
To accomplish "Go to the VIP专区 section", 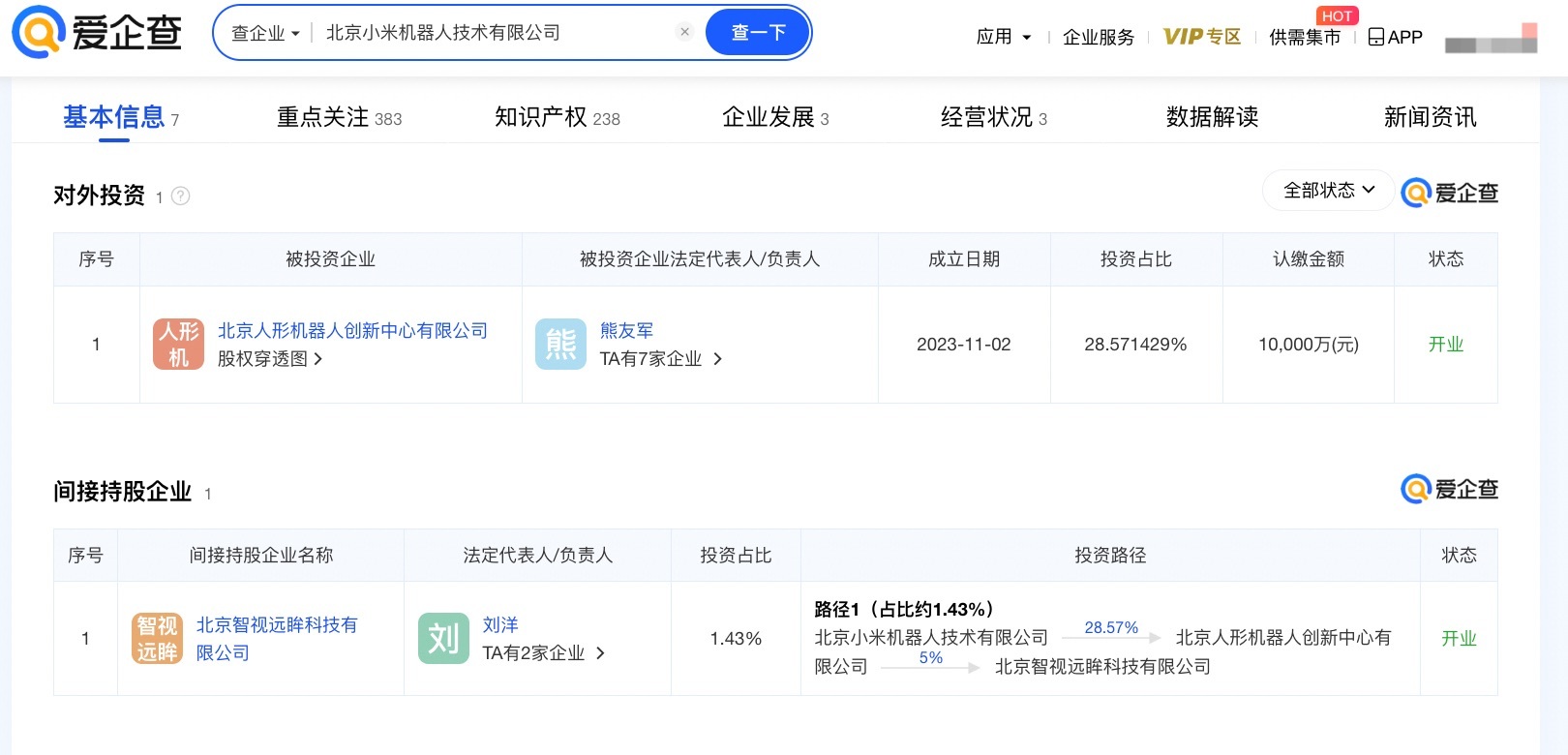I will coord(1202,37).
